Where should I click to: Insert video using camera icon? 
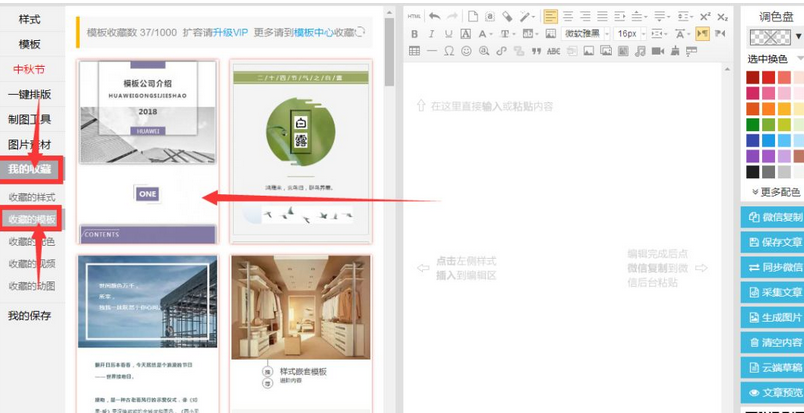[x=657, y=51]
